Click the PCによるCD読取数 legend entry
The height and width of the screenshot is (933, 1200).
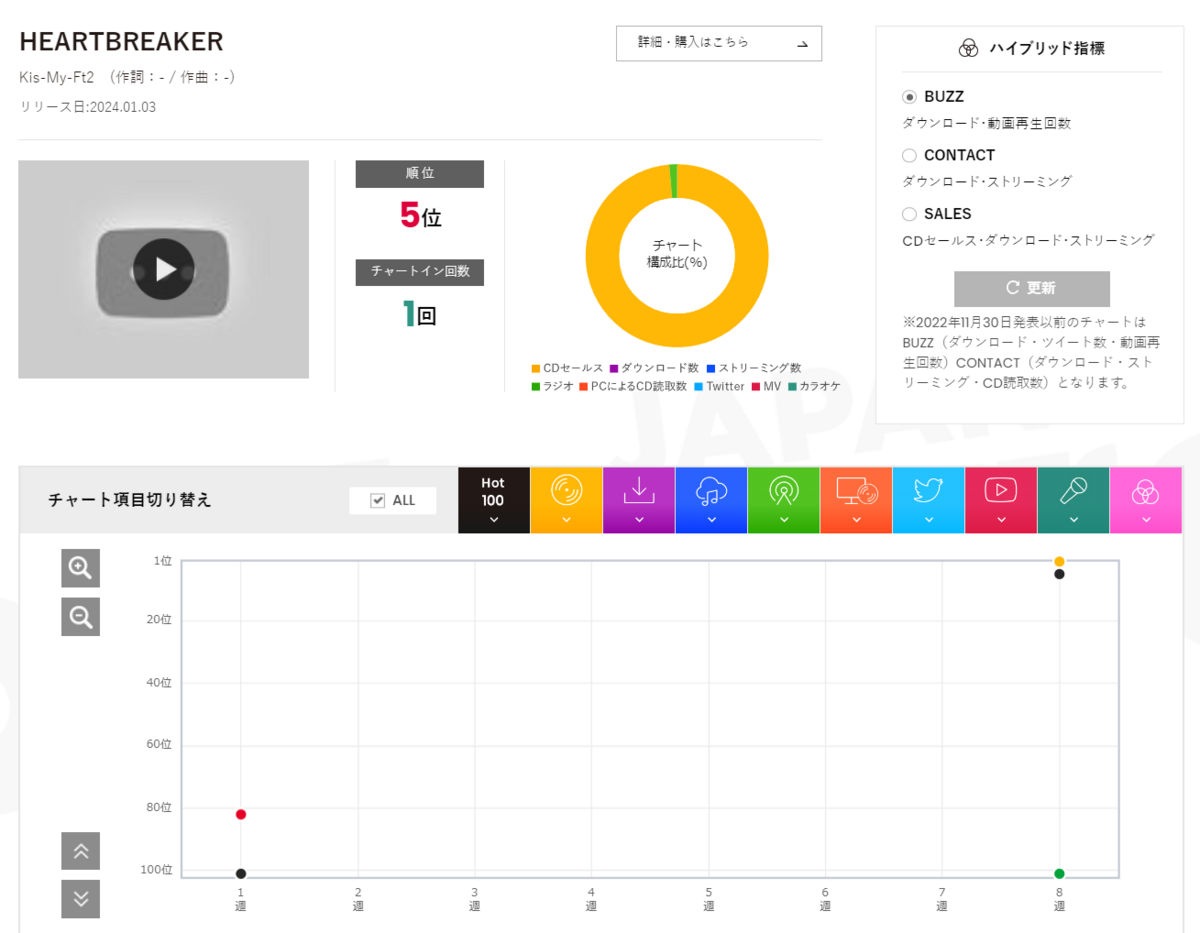click(633, 386)
